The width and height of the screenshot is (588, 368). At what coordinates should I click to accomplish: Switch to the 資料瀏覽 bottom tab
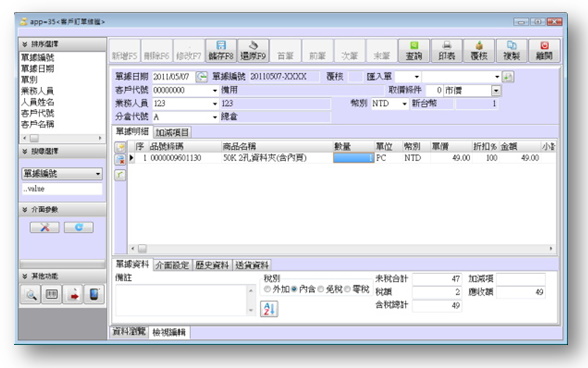(x=129, y=332)
